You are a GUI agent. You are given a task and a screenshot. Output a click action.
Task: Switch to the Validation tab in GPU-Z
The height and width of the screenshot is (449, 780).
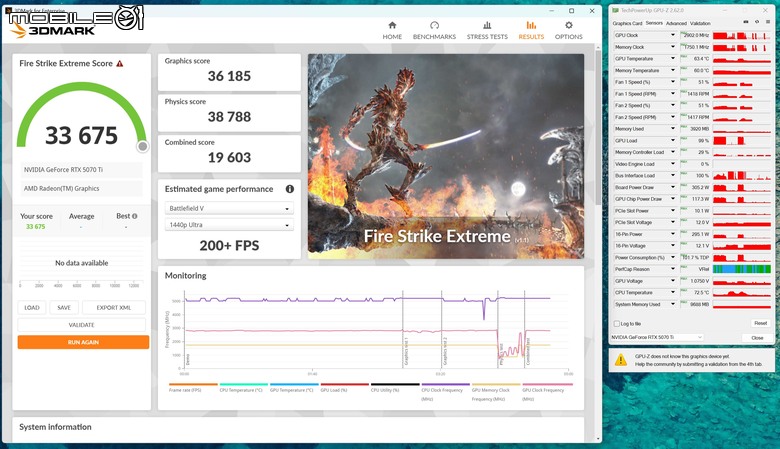click(x=700, y=23)
